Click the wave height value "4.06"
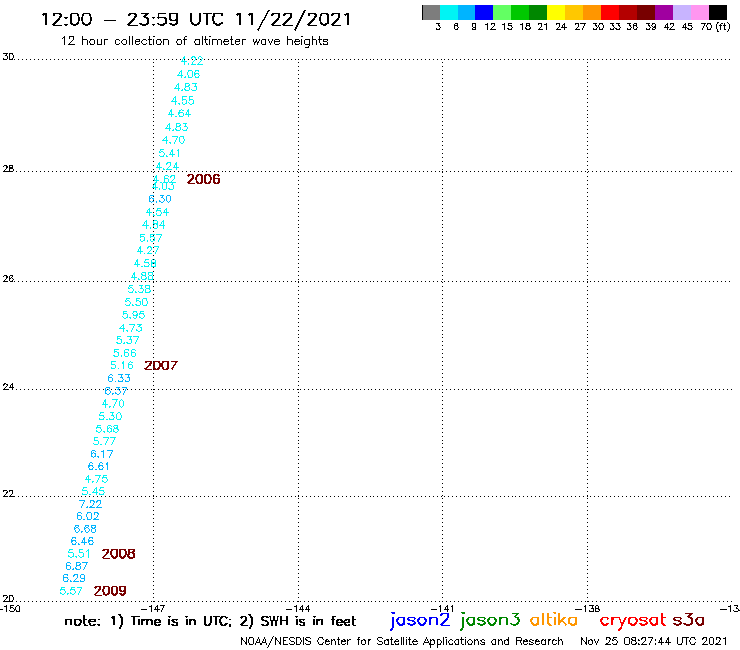 click(x=188, y=74)
